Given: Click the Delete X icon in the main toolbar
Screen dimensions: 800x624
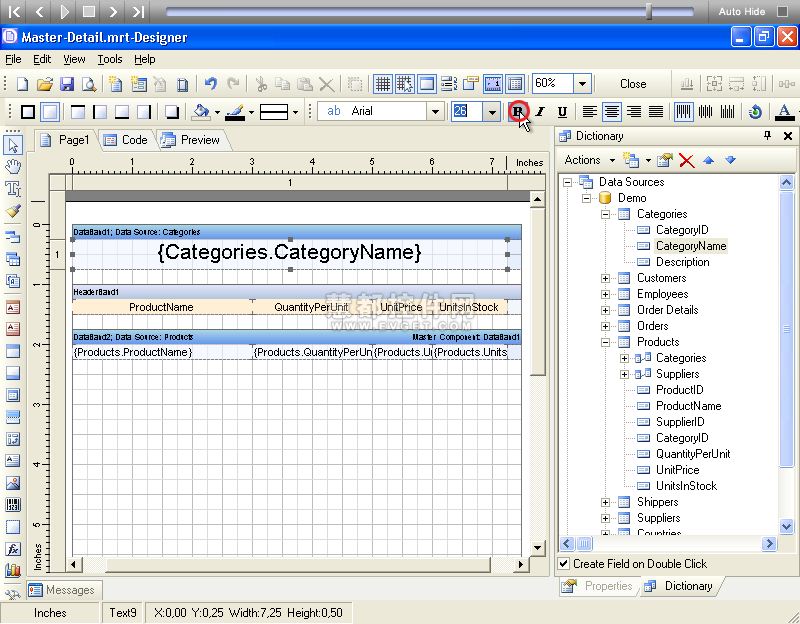Looking at the screenshot, I should tap(327, 84).
